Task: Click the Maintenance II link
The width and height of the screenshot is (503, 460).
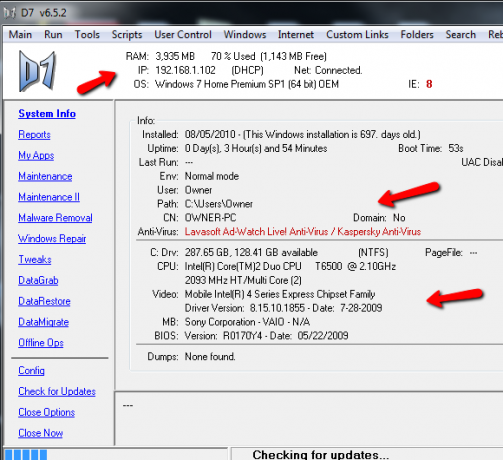Action: [x=49, y=197]
